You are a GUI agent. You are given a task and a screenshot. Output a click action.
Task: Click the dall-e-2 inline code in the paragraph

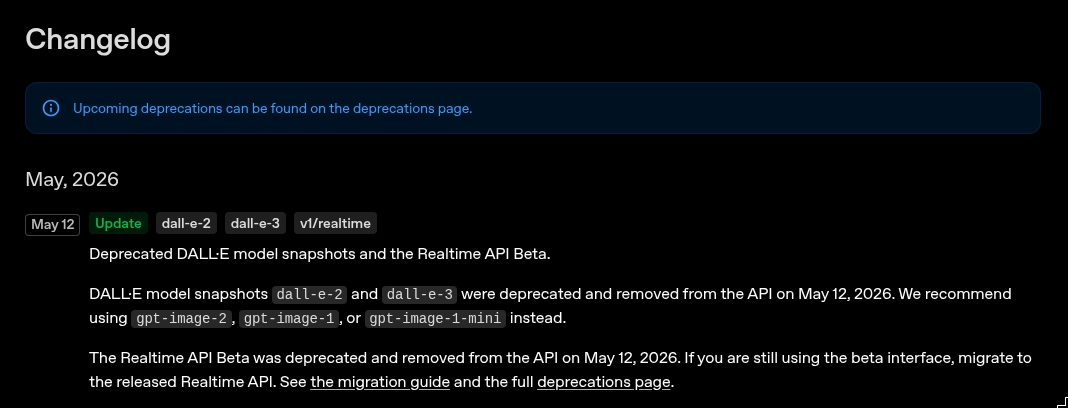pyautogui.click(x=310, y=294)
